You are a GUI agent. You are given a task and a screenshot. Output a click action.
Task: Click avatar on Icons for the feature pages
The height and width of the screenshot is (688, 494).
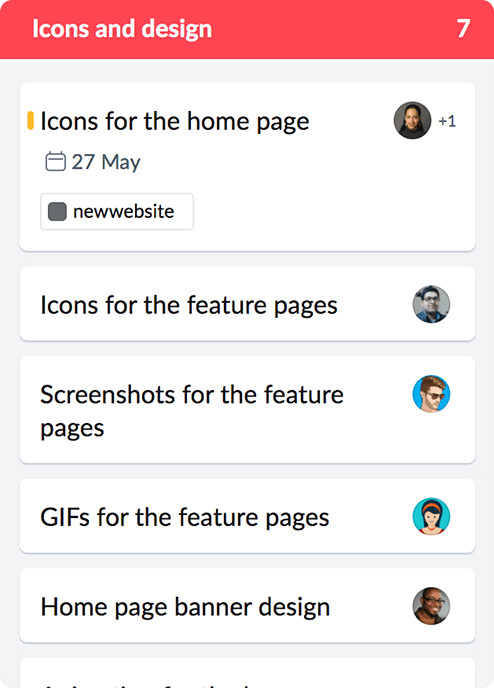[x=431, y=305]
